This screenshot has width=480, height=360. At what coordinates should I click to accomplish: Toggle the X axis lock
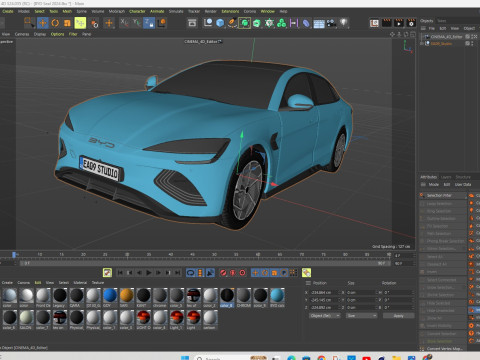click(x=124, y=23)
